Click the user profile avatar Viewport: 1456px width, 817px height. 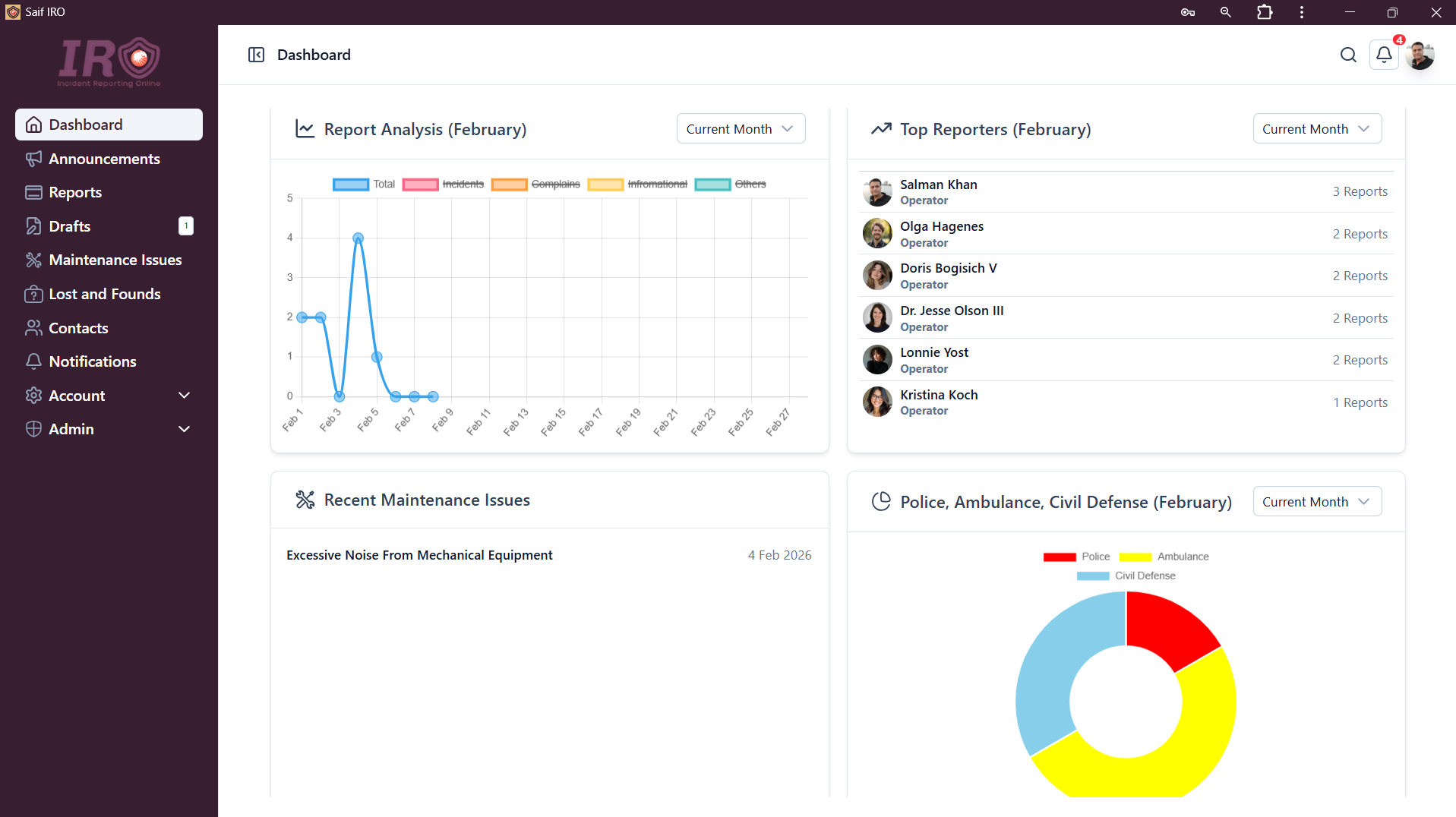coord(1420,55)
